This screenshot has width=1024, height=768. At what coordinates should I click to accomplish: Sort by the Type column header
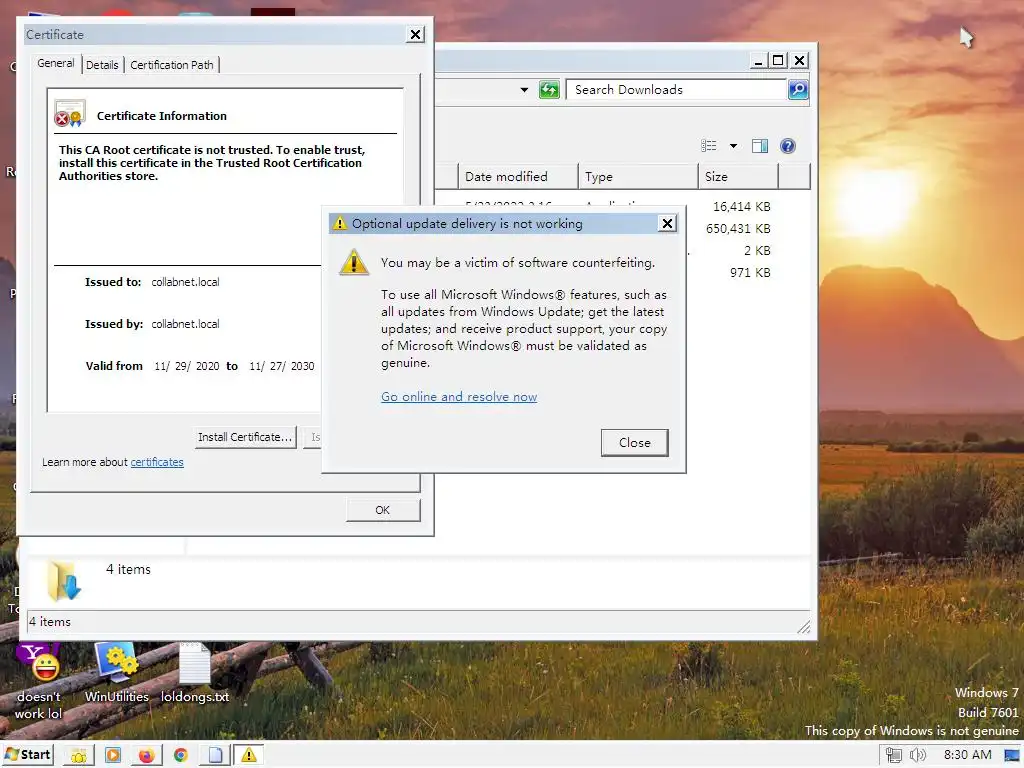pyautogui.click(x=638, y=176)
